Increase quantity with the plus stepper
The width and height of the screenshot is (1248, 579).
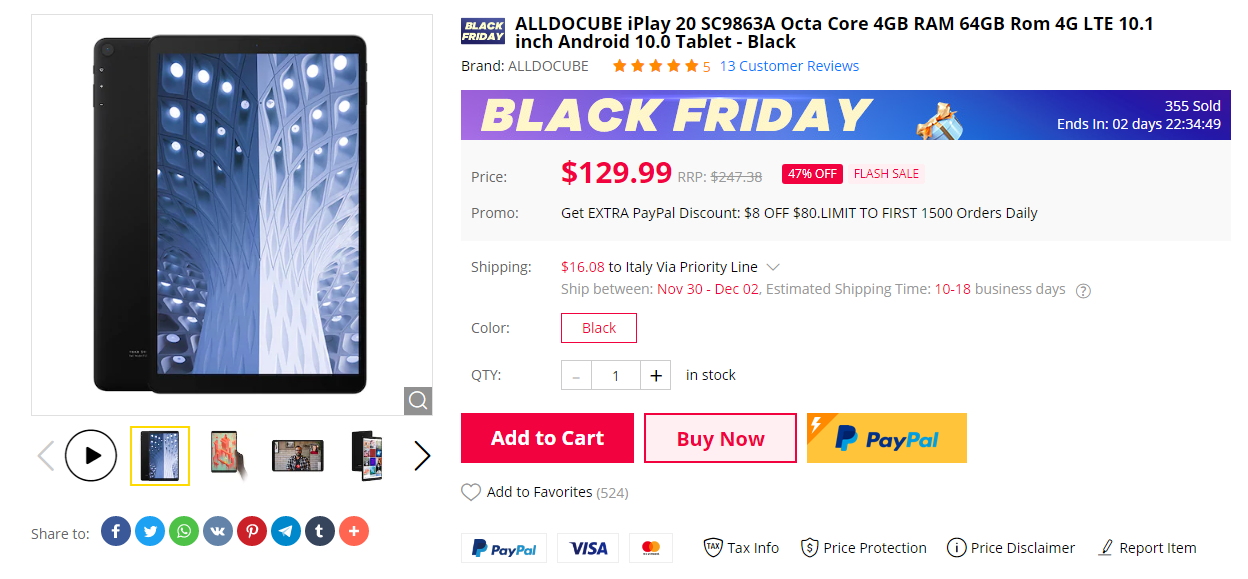(x=655, y=374)
